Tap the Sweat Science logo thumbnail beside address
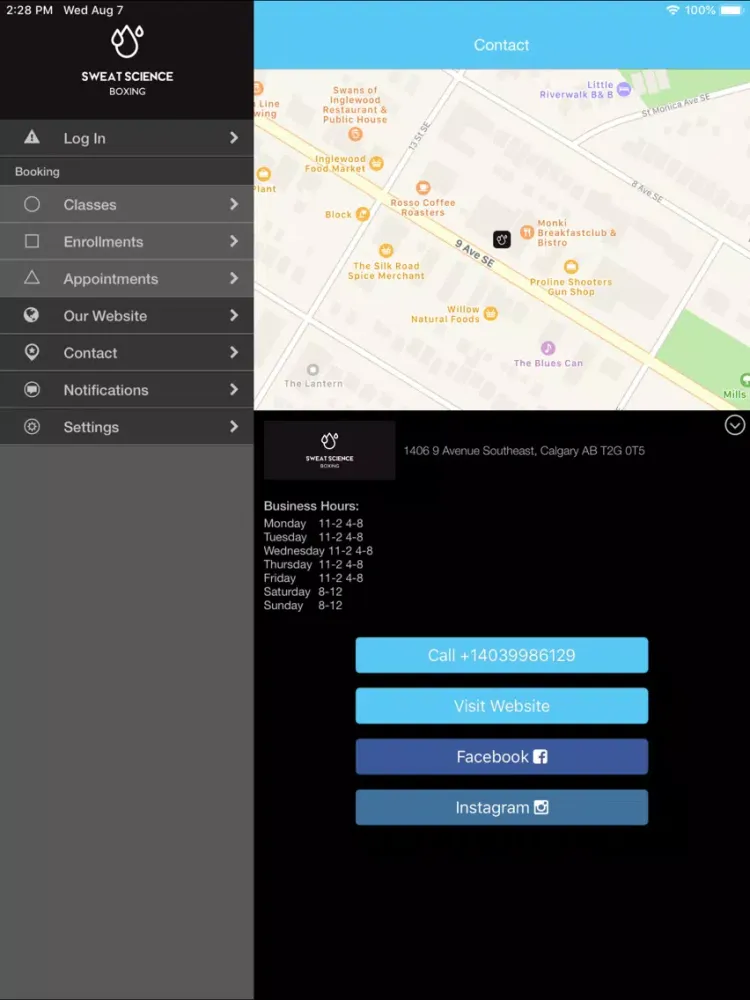 tap(329, 450)
